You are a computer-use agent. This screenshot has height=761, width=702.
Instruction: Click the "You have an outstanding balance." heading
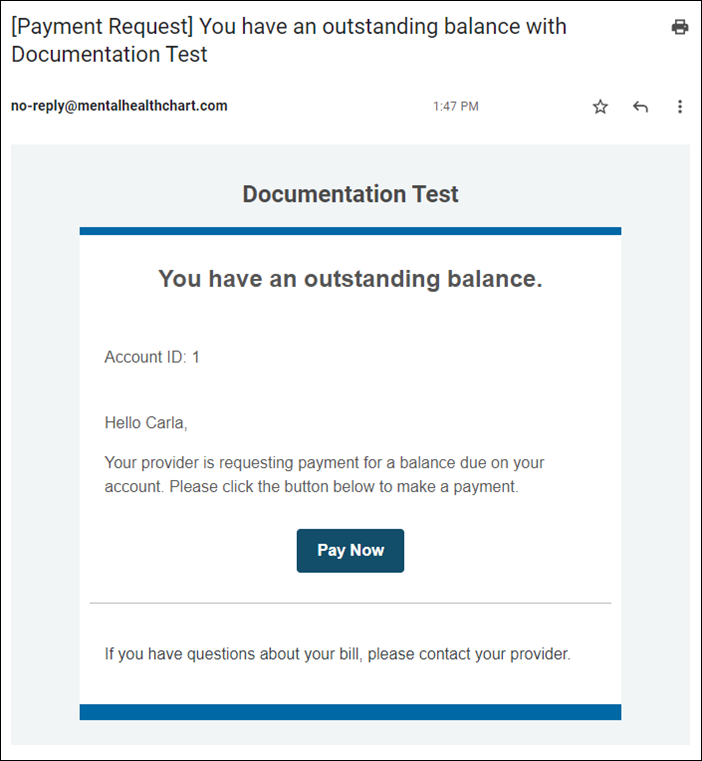pos(350,279)
